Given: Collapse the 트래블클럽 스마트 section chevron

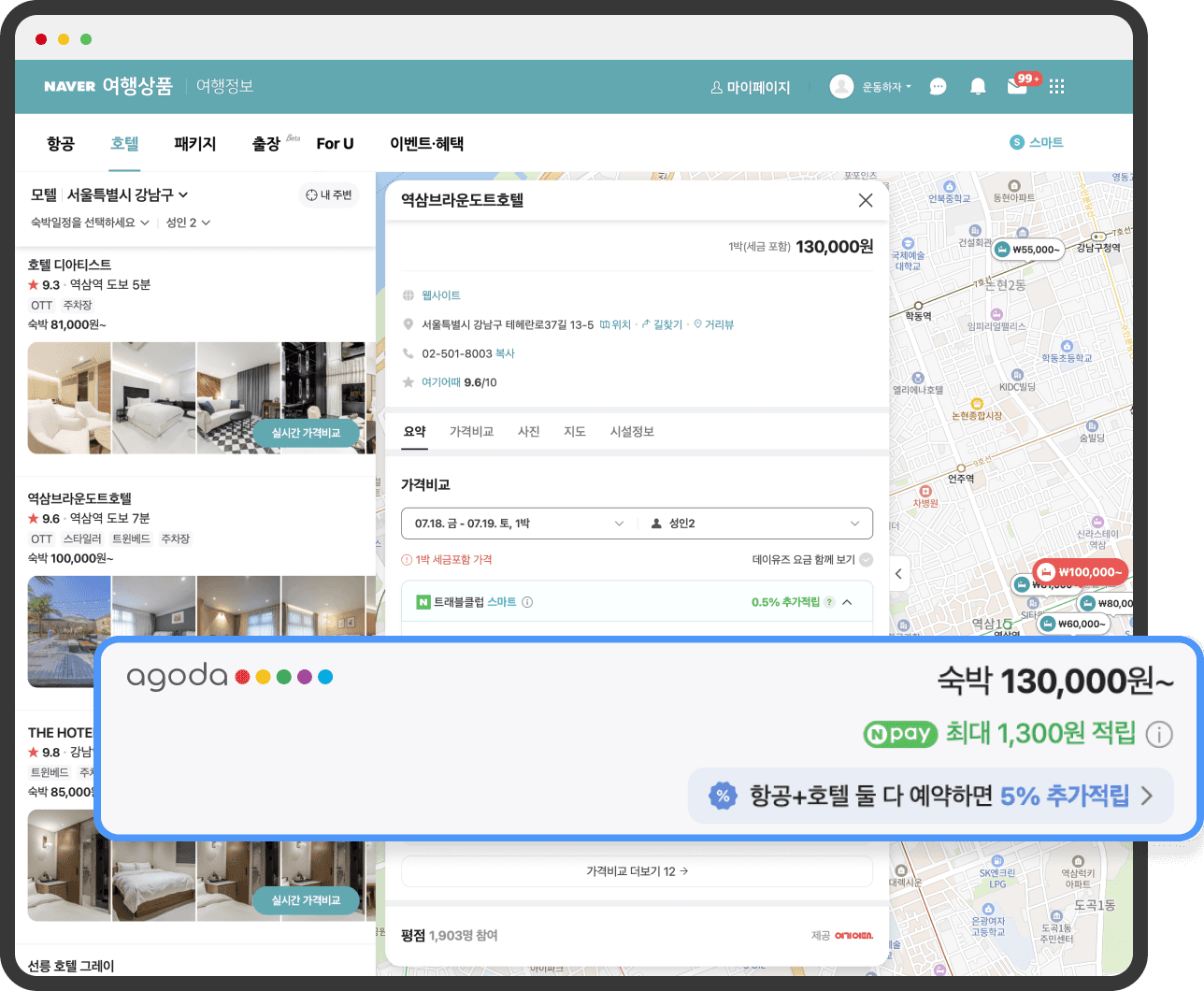Looking at the screenshot, I should [x=847, y=602].
